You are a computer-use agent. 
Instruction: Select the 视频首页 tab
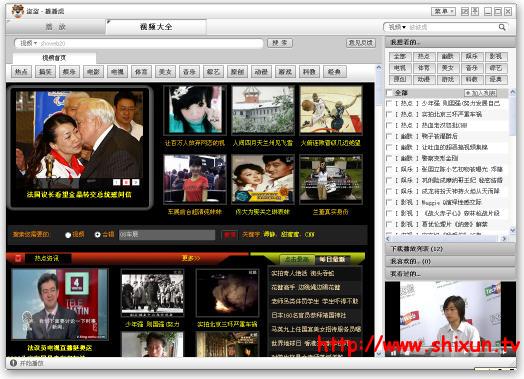54,58
